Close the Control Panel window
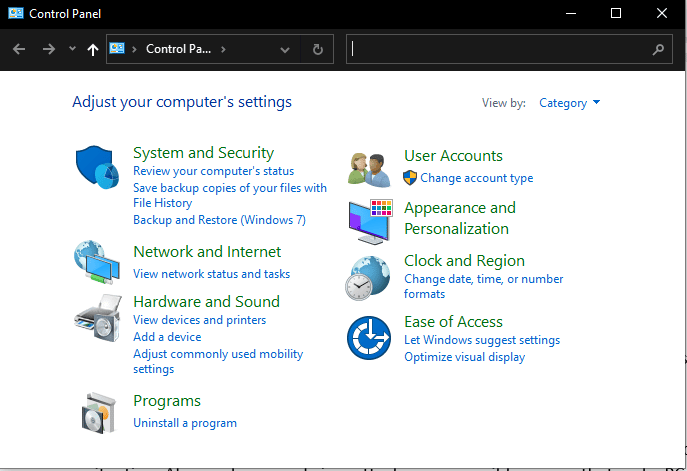The width and height of the screenshot is (687, 471). pyautogui.click(x=662, y=14)
